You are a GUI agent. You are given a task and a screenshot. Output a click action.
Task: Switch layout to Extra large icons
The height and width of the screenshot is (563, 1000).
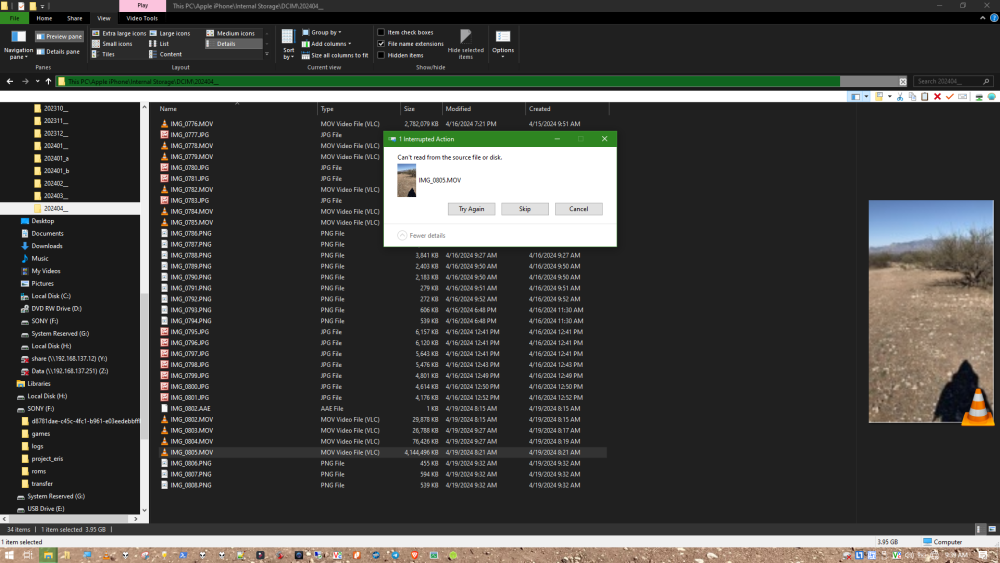[x=122, y=33]
